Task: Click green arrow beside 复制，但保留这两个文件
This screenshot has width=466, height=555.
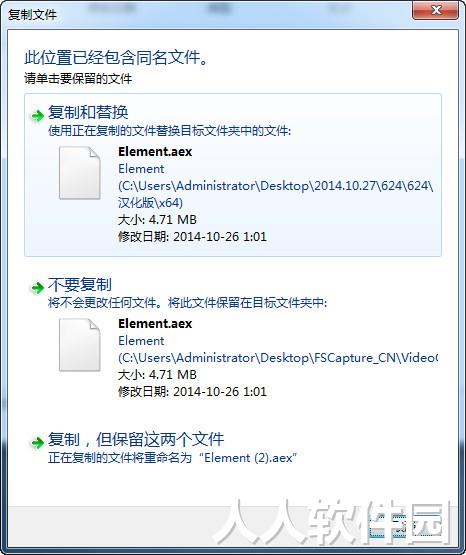Action: click(x=37, y=442)
